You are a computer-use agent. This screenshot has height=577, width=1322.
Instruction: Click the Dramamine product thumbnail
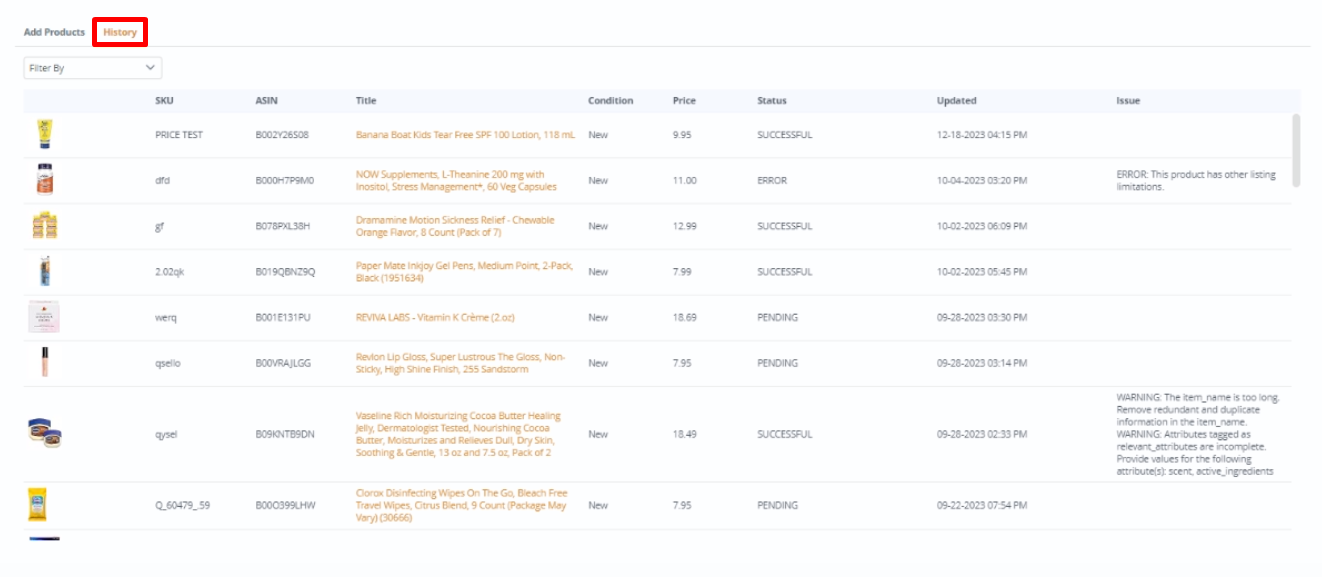point(45,224)
